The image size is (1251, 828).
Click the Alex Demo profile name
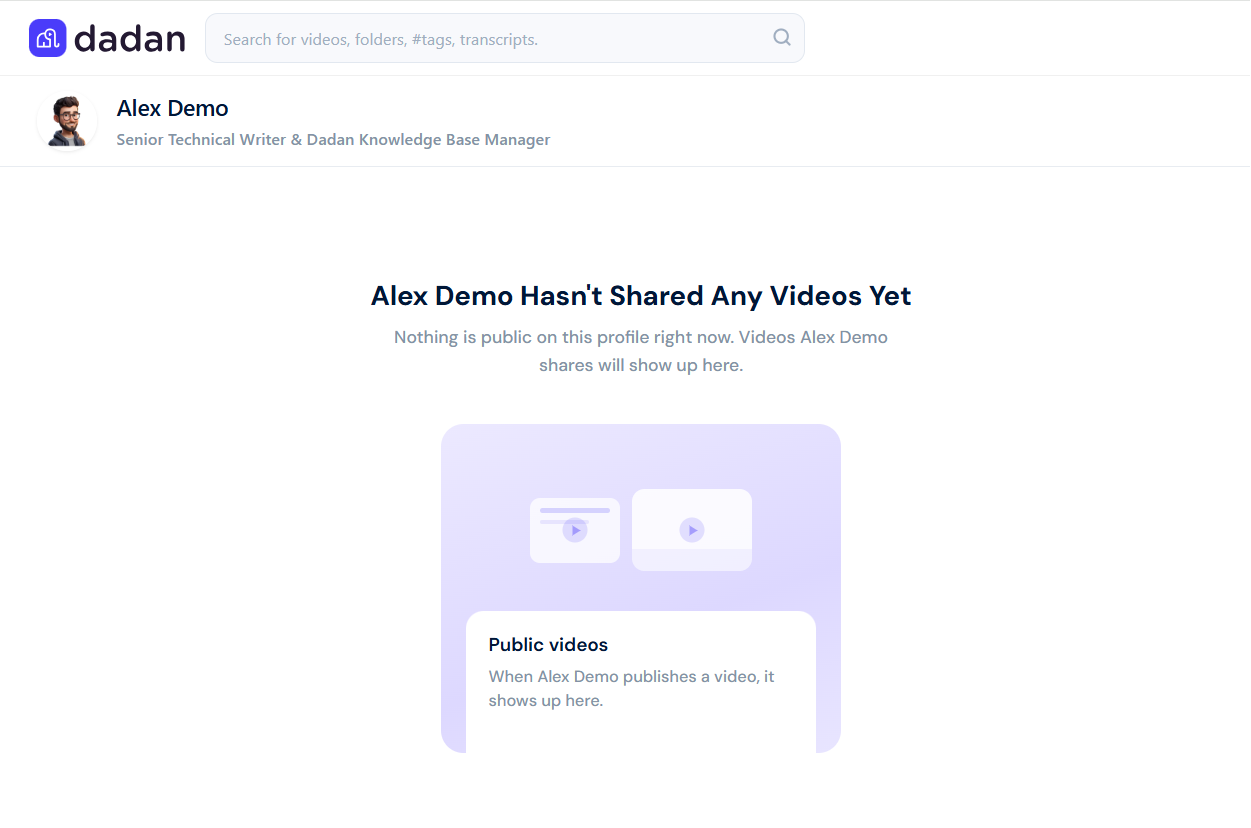172,108
